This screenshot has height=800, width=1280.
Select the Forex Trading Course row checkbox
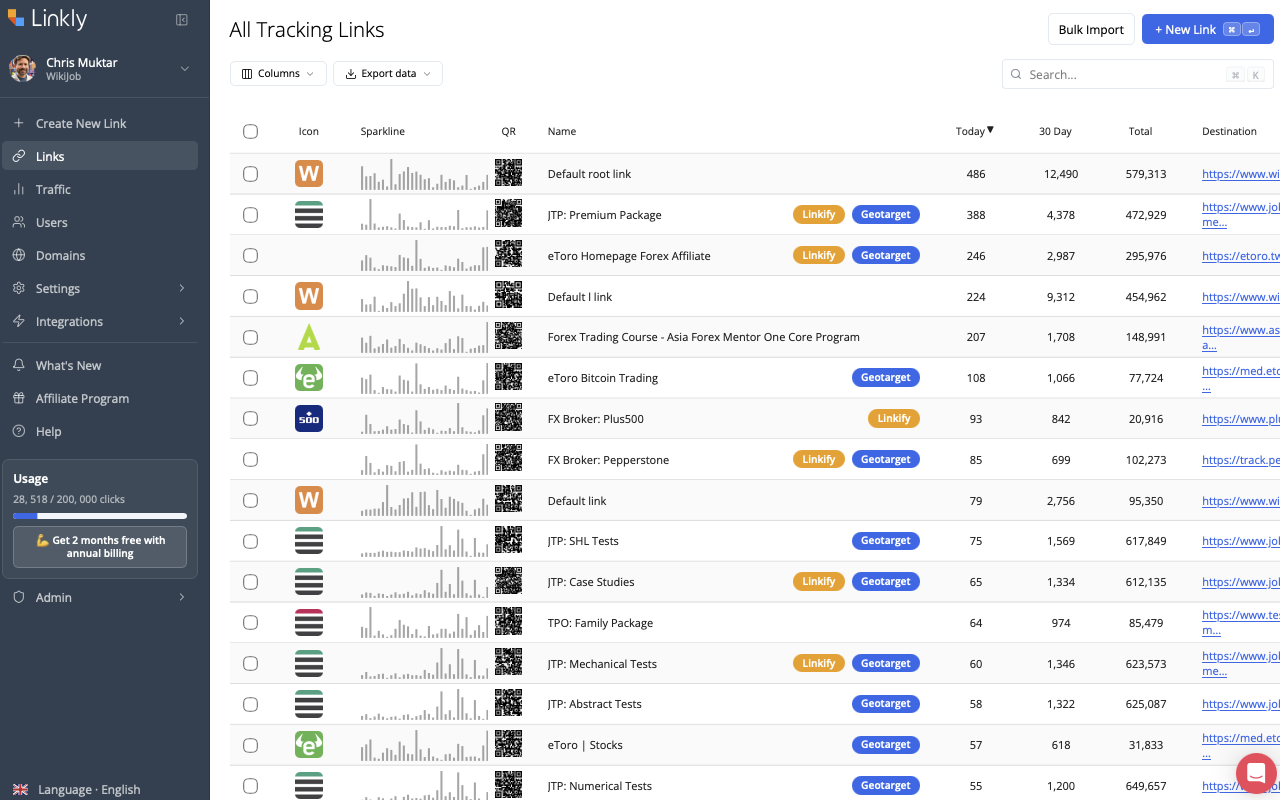click(x=250, y=337)
